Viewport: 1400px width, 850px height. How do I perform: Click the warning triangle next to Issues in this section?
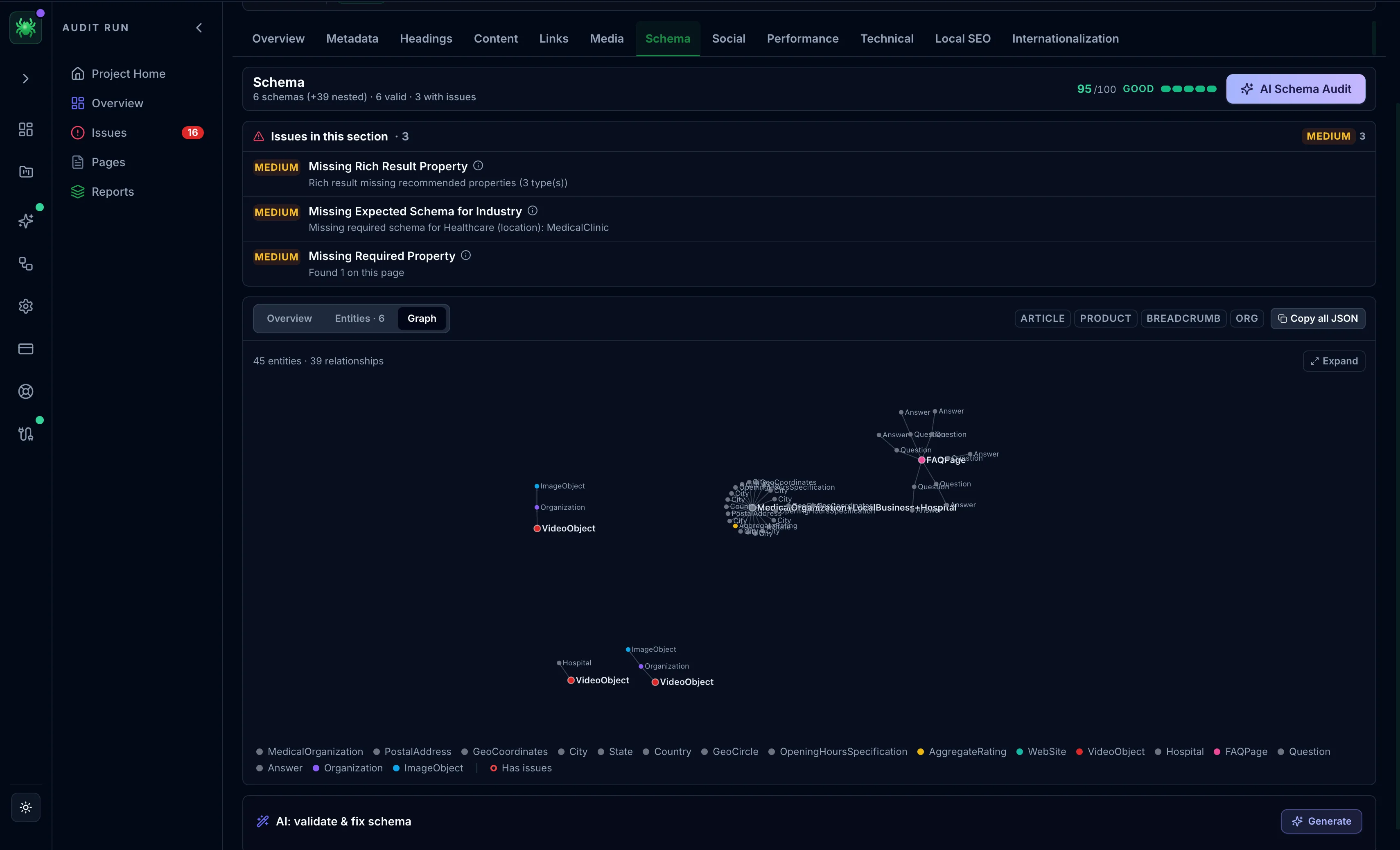(x=259, y=136)
